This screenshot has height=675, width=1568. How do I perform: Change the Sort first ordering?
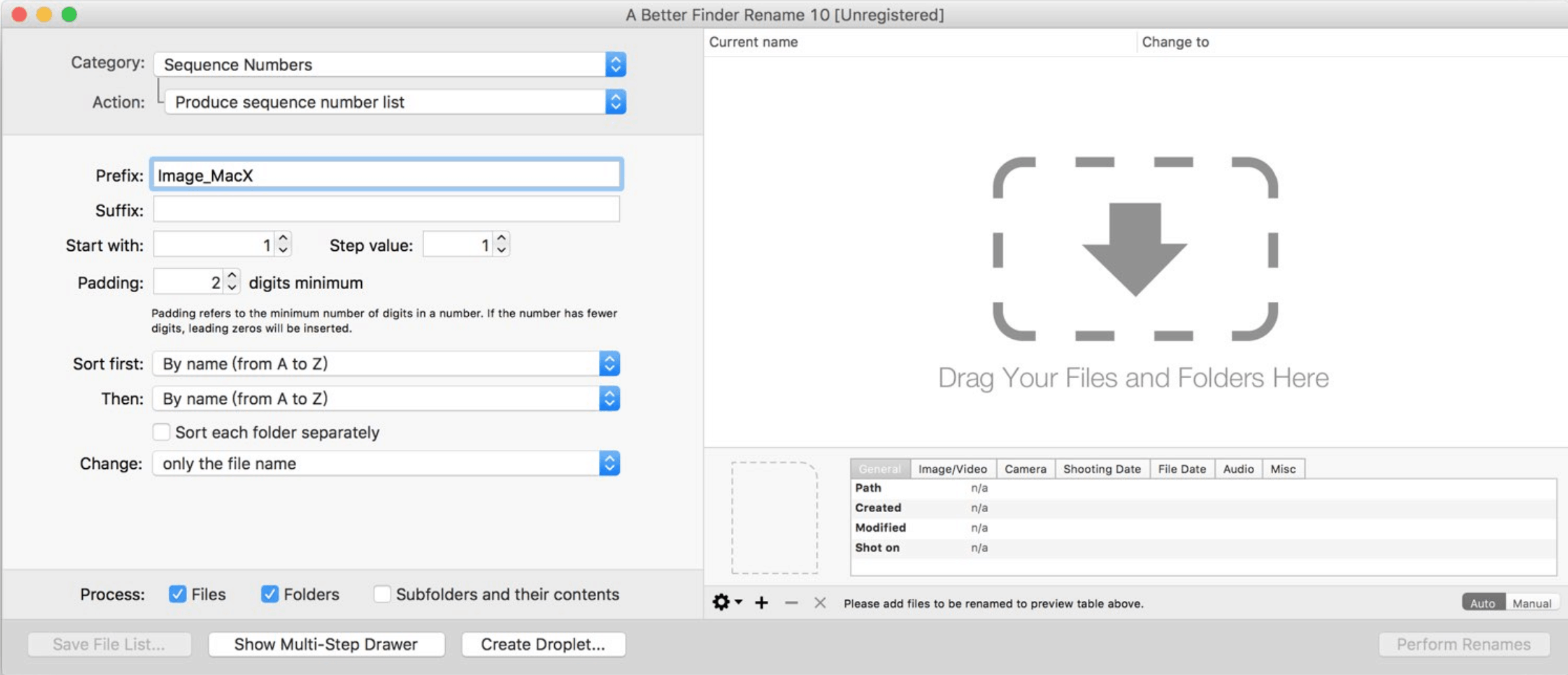point(608,363)
